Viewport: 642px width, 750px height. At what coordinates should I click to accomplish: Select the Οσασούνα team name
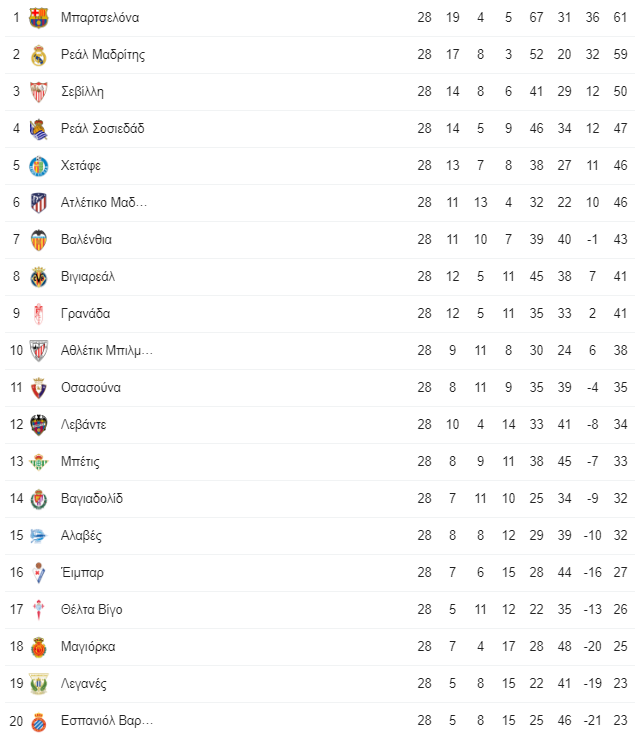[91, 387]
